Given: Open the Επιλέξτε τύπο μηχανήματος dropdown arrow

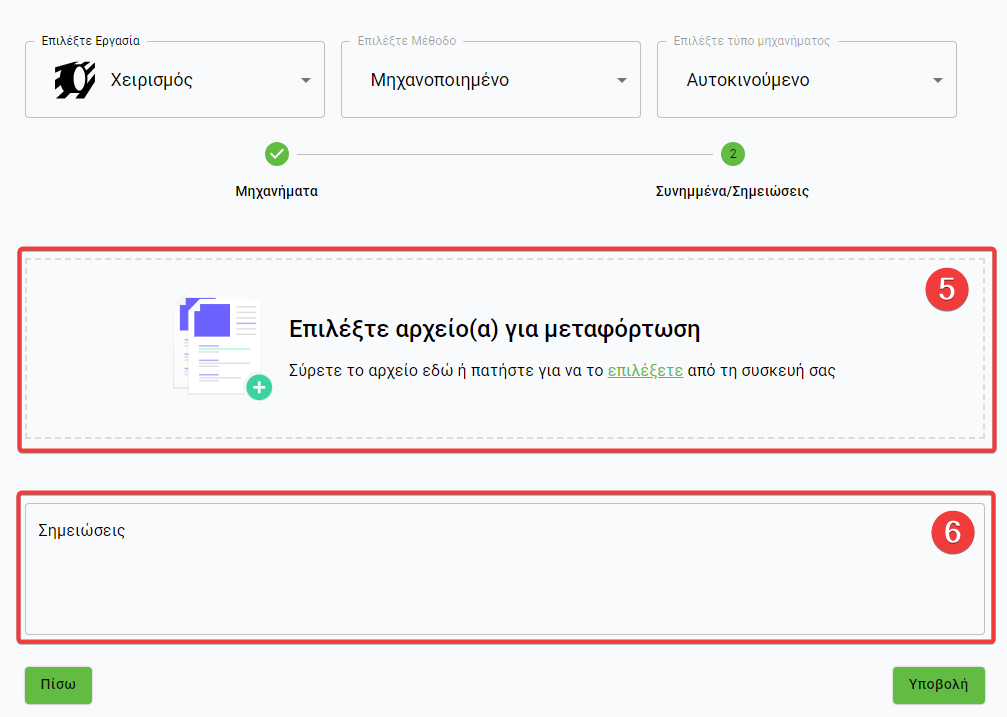Looking at the screenshot, I should [938, 81].
